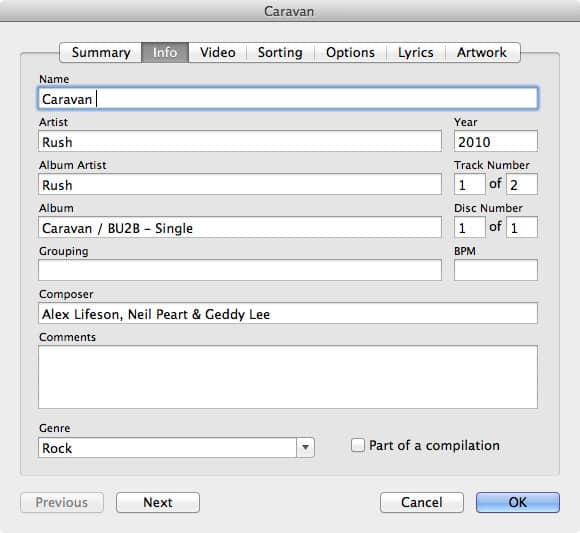
Task: Click the disabled Previous button
Action: tap(62, 502)
